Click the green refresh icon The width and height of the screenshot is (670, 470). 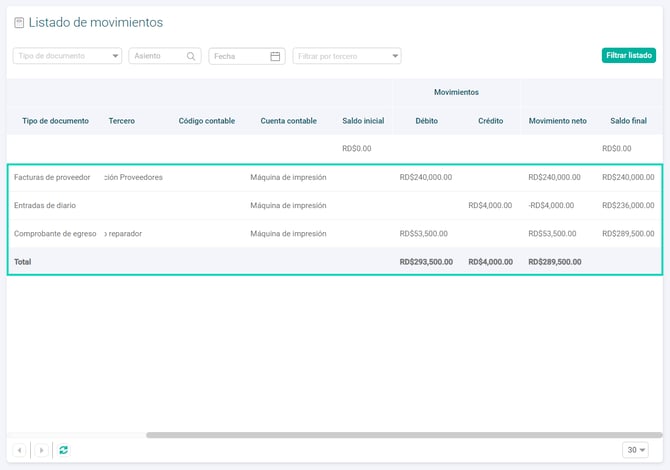(64, 450)
